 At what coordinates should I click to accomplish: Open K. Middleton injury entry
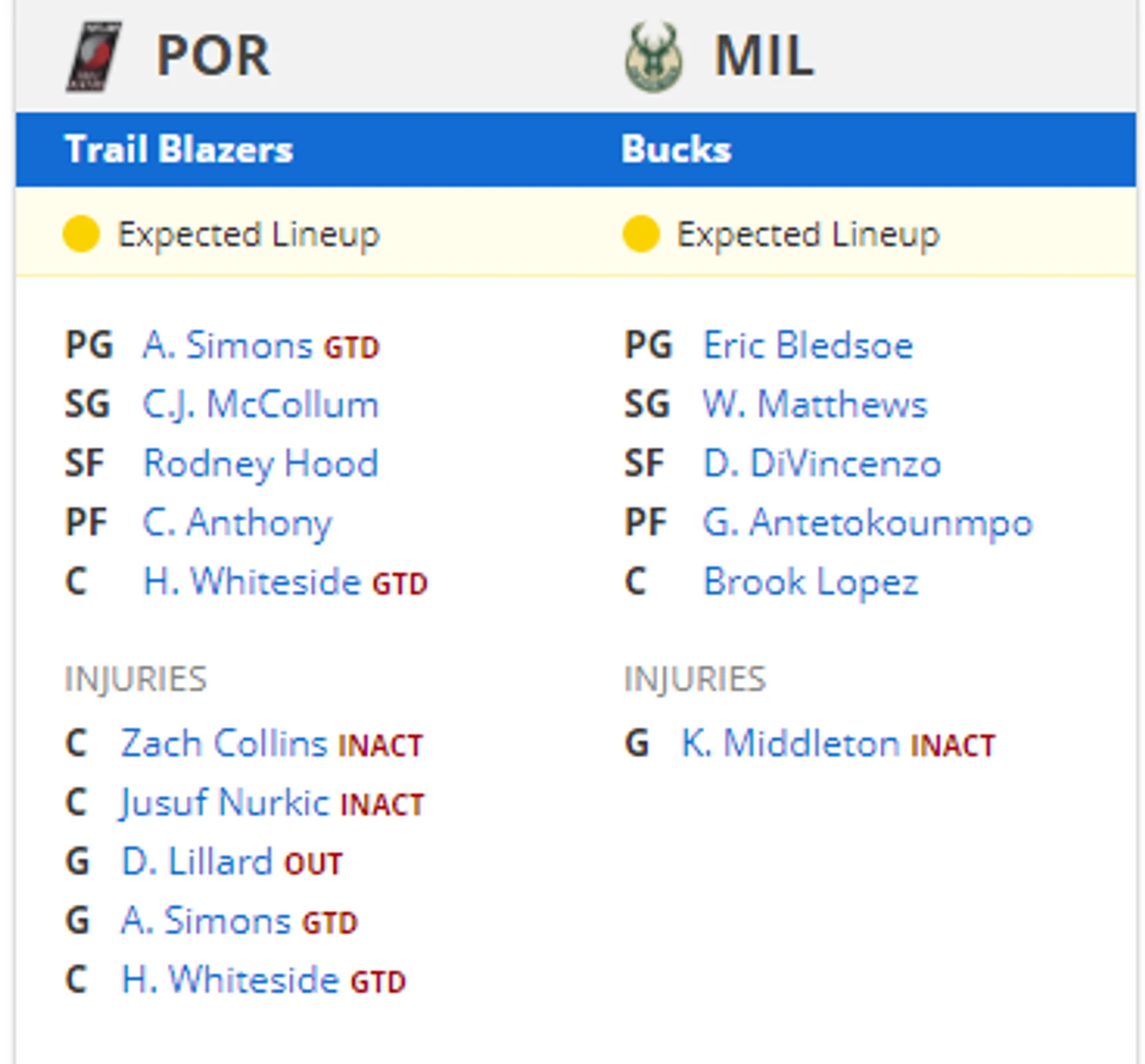[x=790, y=743]
